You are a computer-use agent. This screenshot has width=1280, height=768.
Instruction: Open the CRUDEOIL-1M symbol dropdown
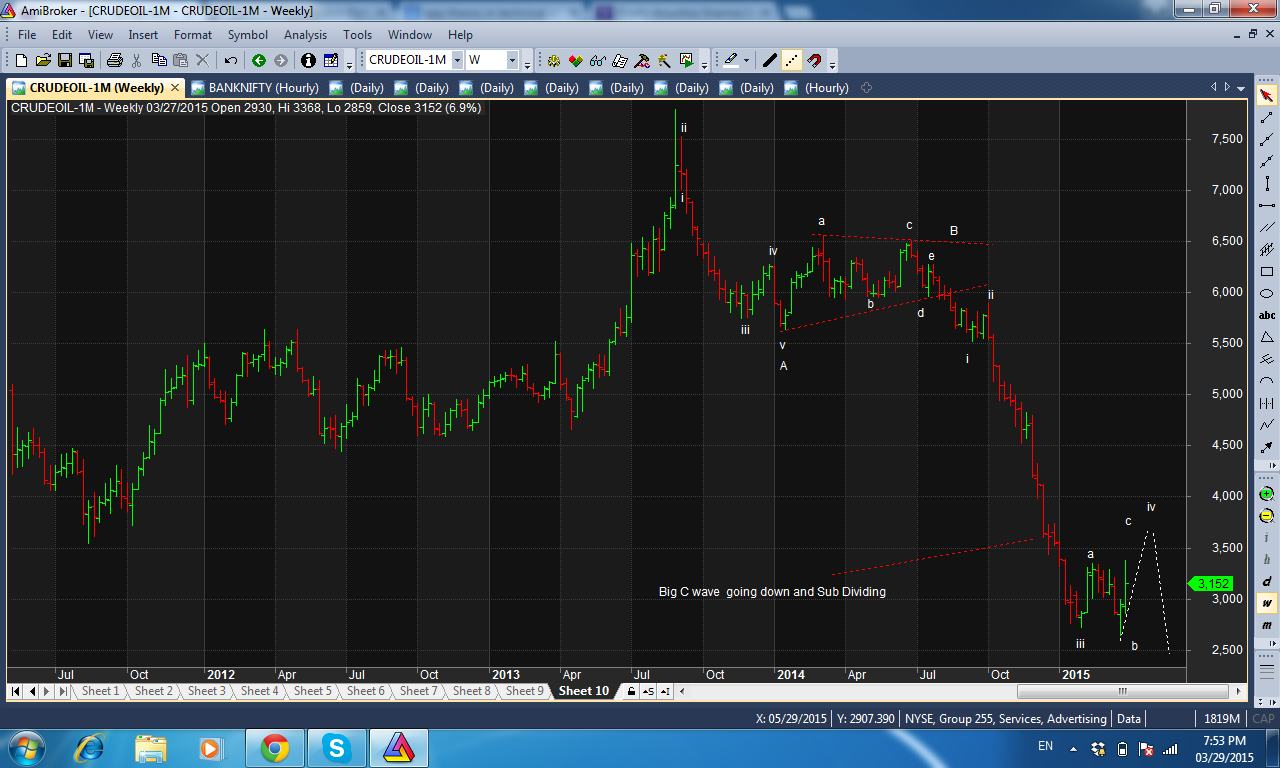(x=458, y=60)
